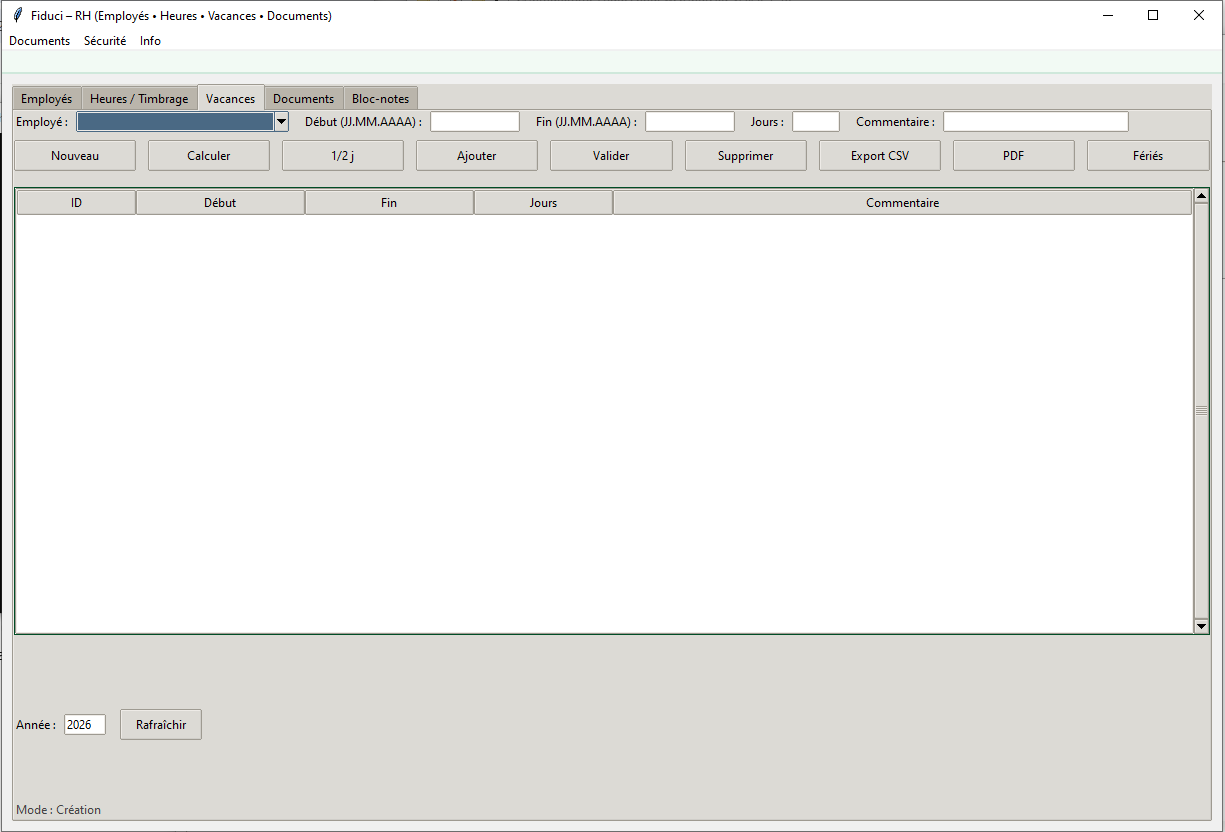
Task: Open the Sécurité menu
Action: (x=104, y=40)
